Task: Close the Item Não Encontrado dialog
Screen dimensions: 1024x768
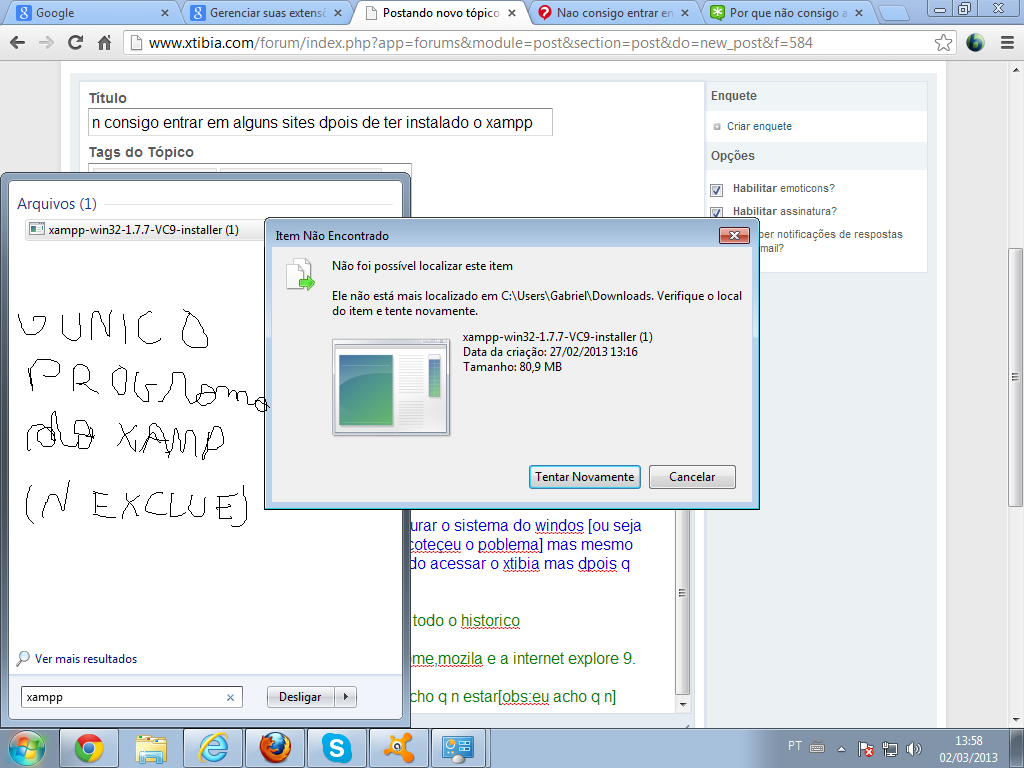Action: (x=734, y=235)
